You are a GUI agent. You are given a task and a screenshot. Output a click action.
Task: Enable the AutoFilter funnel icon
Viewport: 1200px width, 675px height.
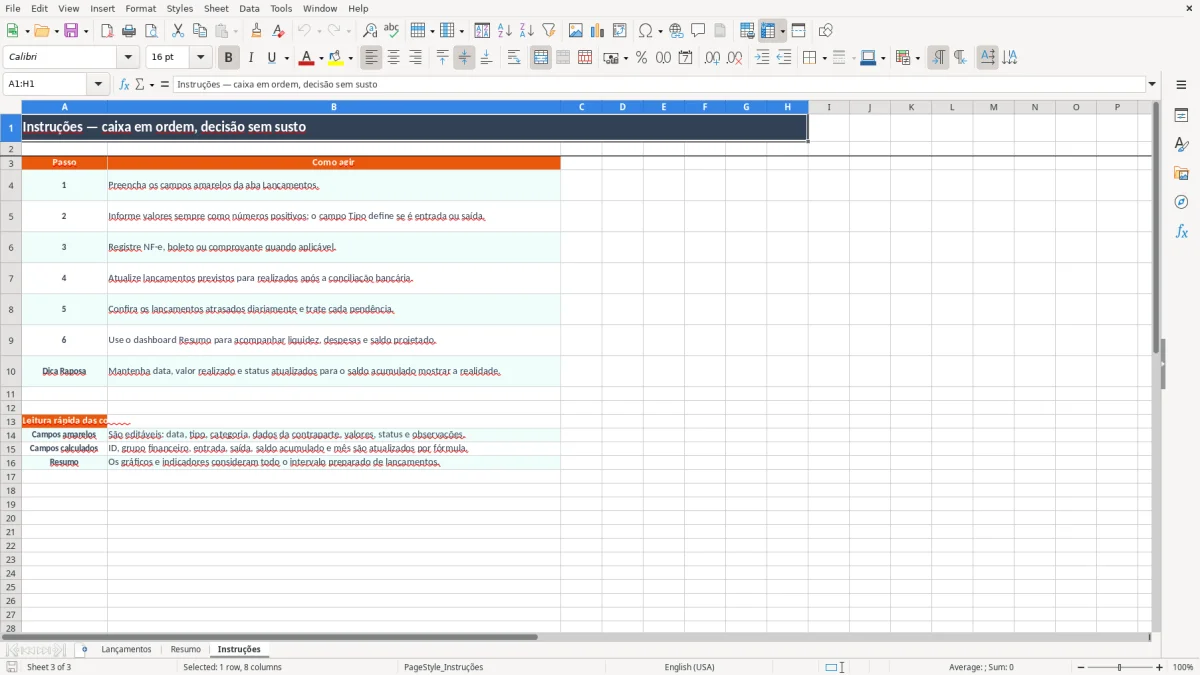click(x=549, y=31)
